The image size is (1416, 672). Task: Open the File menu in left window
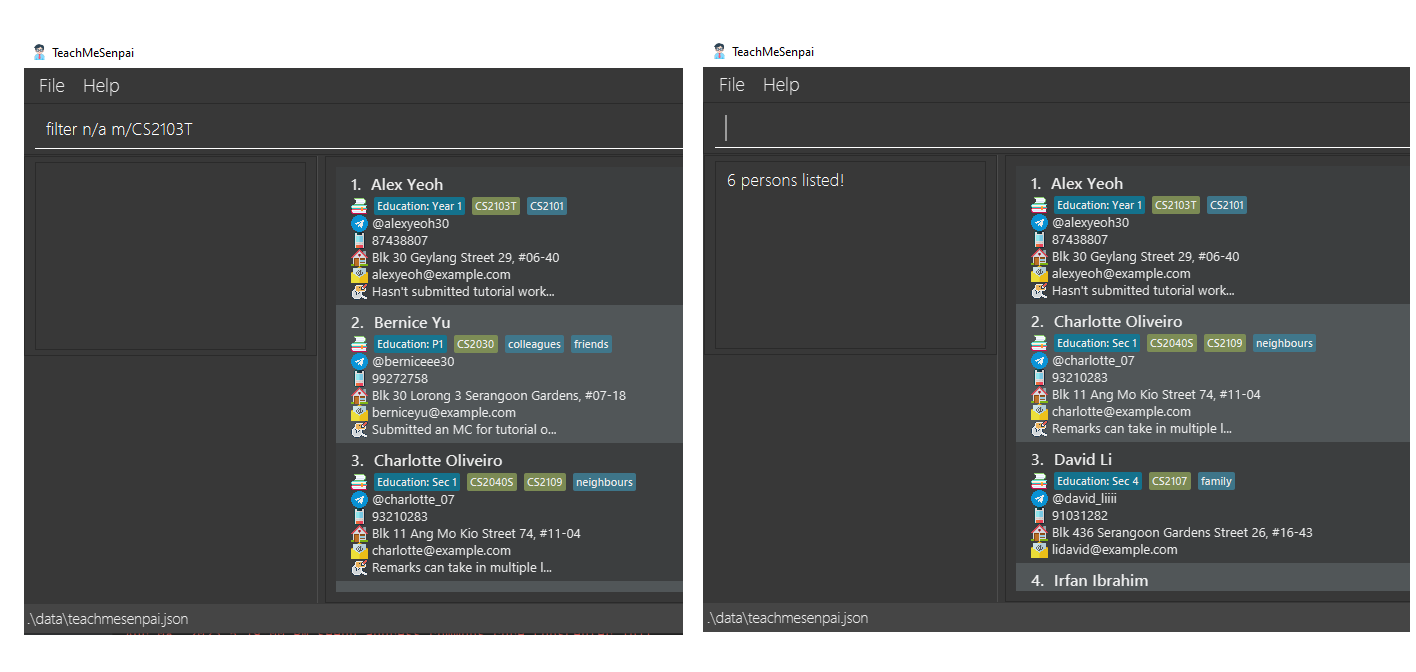point(52,86)
